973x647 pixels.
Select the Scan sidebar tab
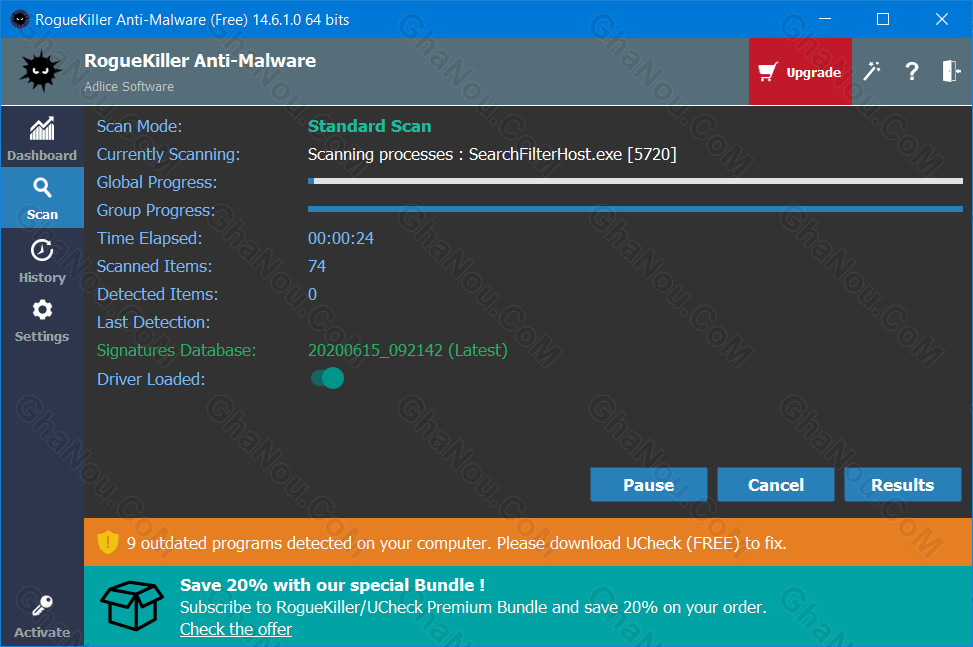tap(42, 198)
